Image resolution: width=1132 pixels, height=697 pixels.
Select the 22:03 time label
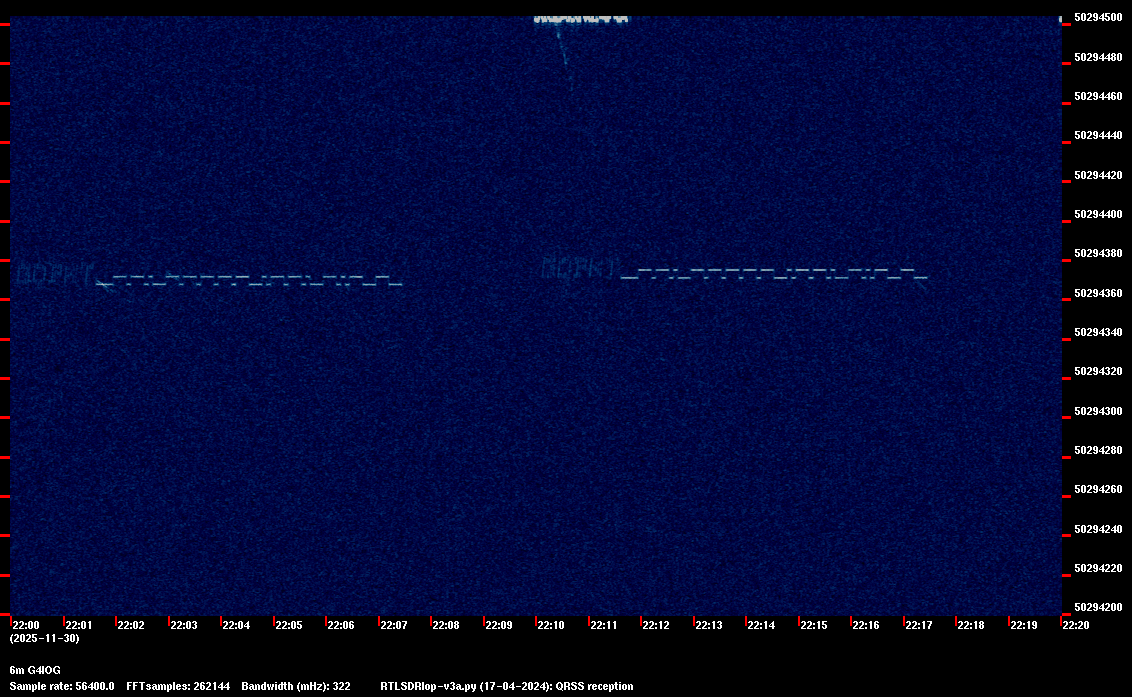click(x=183, y=625)
